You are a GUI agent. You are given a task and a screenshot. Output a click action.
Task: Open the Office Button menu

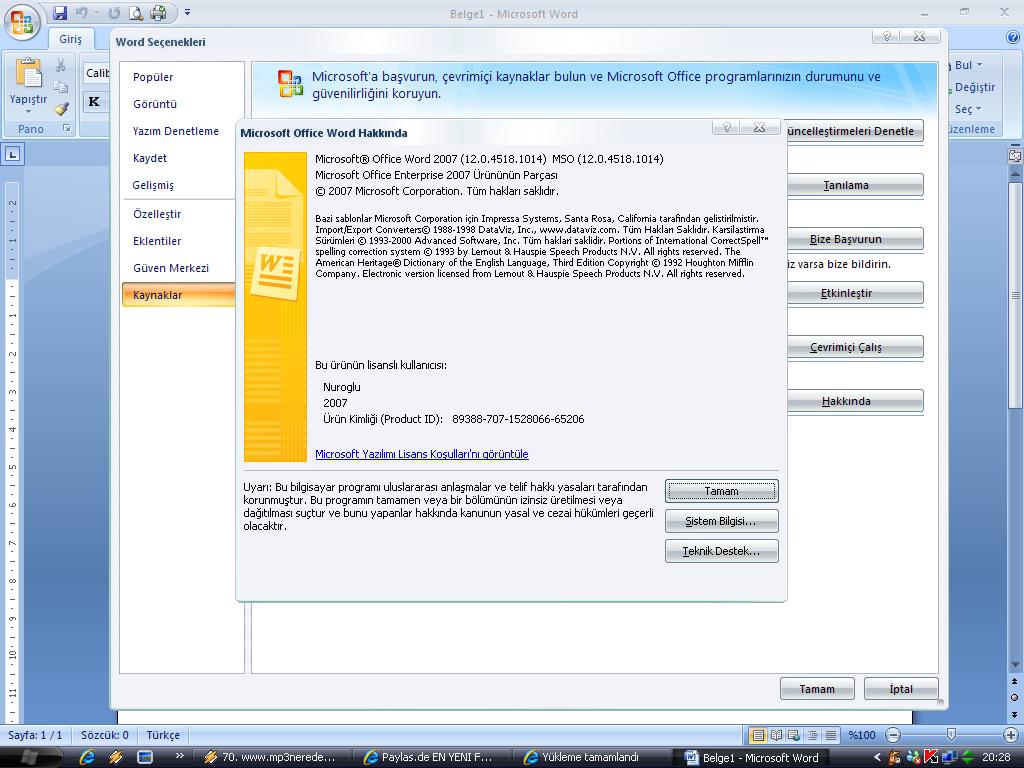click(x=22, y=22)
